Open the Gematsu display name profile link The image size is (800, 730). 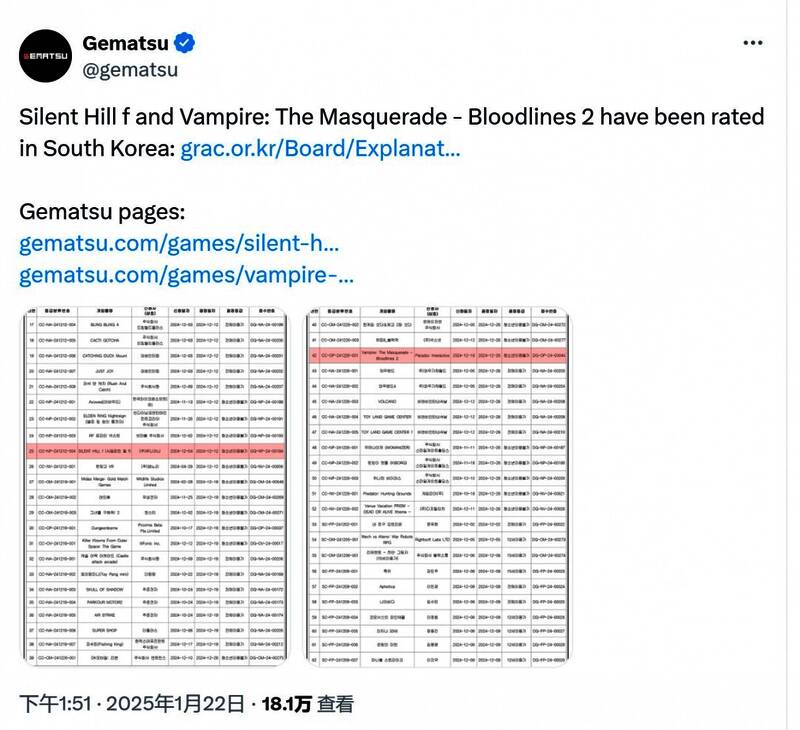pos(126,43)
